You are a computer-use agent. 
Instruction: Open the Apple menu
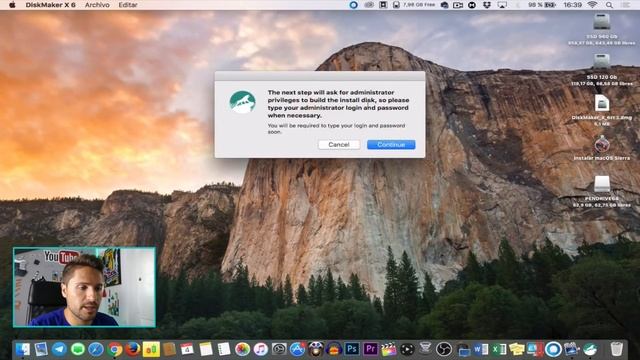[x=12, y=5]
